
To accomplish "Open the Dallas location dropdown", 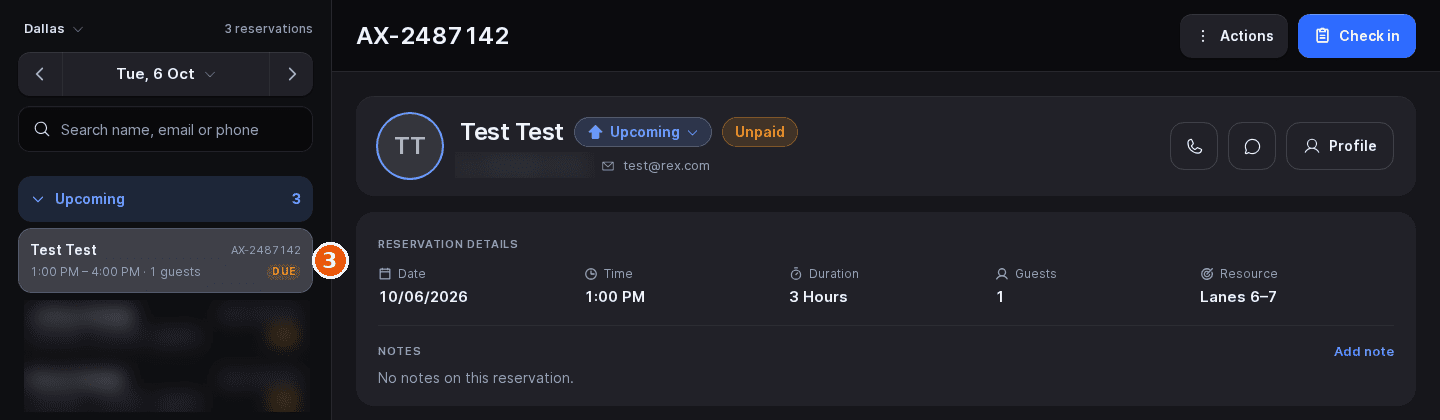I will pos(54,29).
